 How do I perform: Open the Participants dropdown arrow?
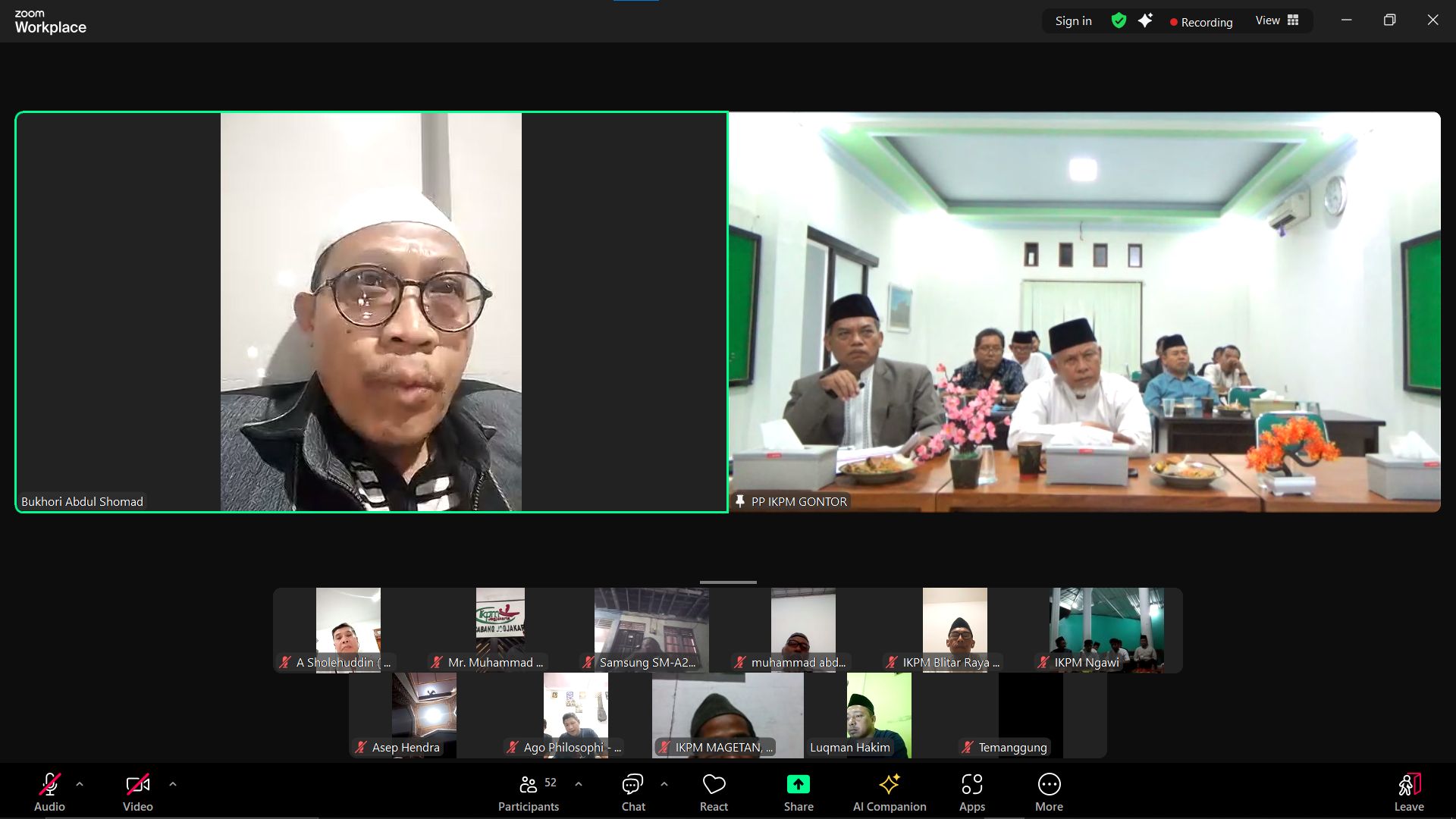point(579,783)
